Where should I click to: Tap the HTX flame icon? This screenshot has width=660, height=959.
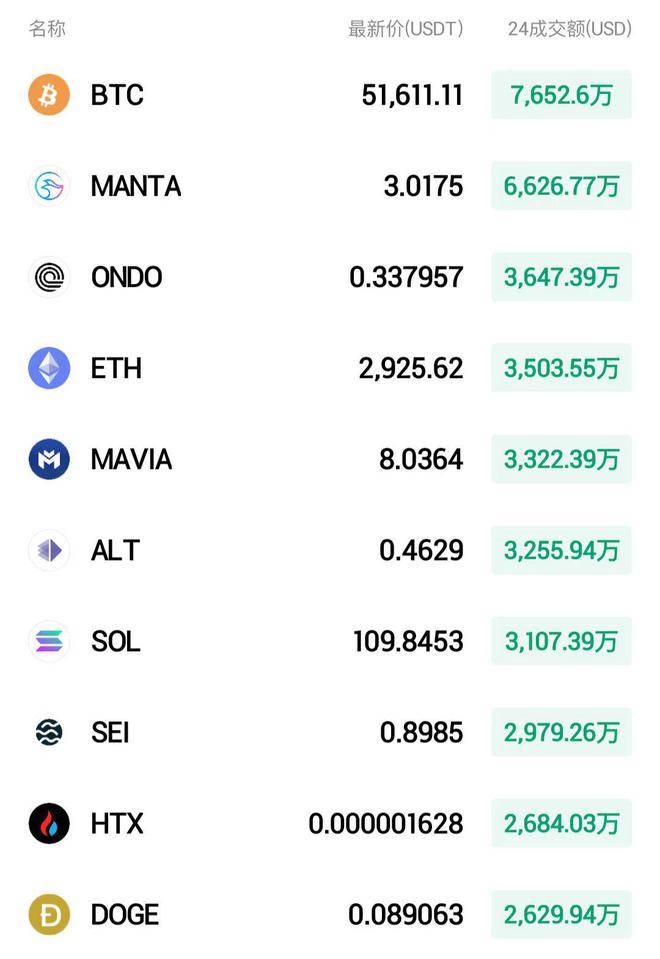pyautogui.click(x=49, y=823)
